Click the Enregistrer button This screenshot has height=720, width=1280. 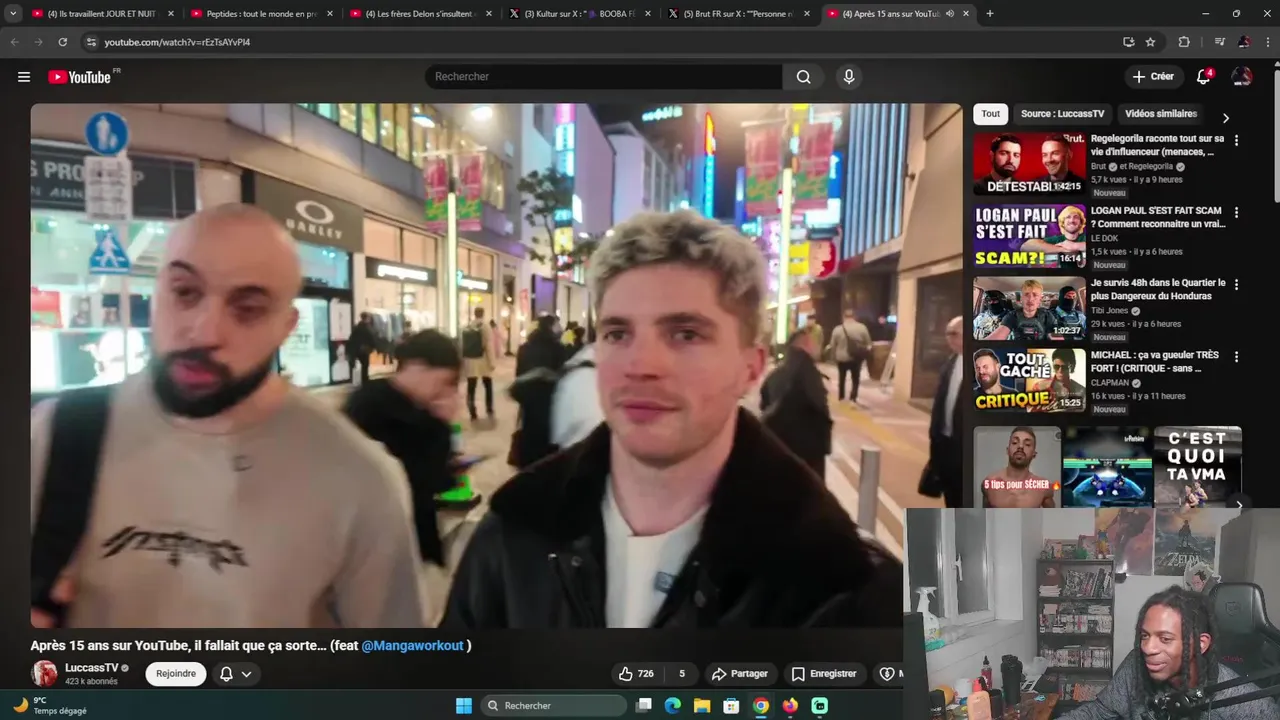click(x=824, y=674)
